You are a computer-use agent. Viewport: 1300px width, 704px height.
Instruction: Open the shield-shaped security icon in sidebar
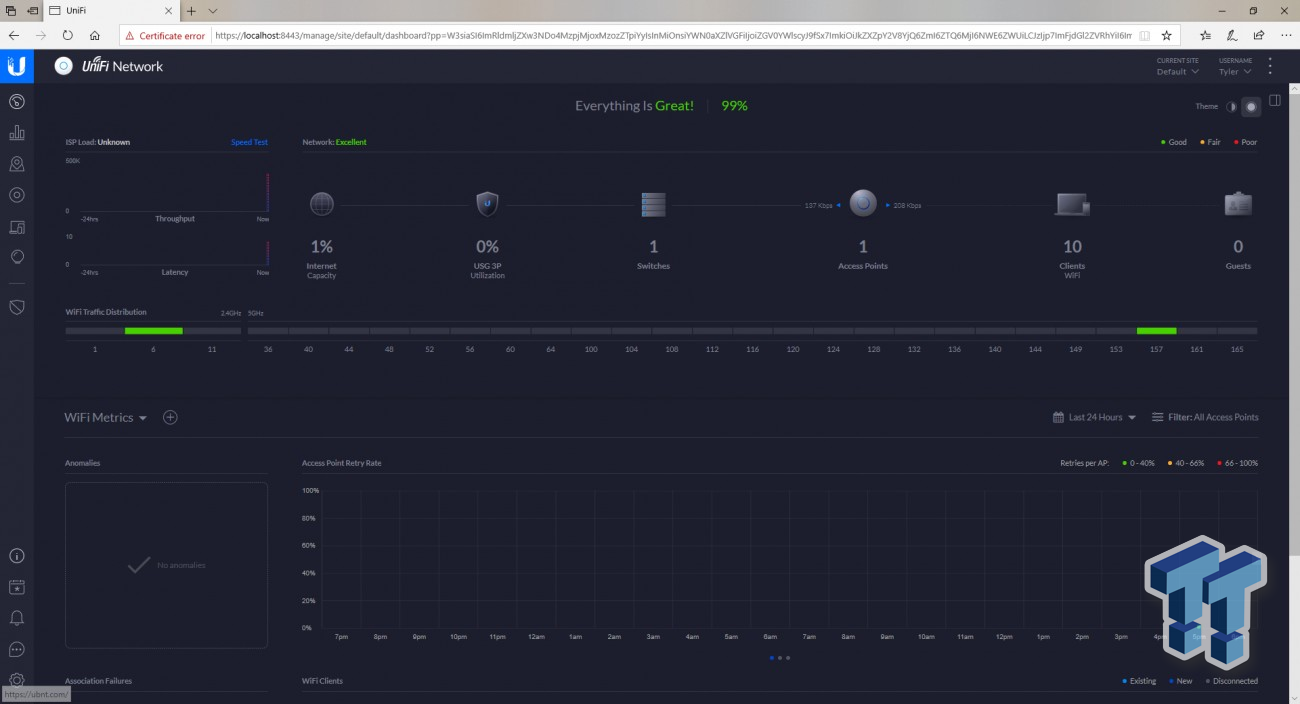tap(16, 307)
